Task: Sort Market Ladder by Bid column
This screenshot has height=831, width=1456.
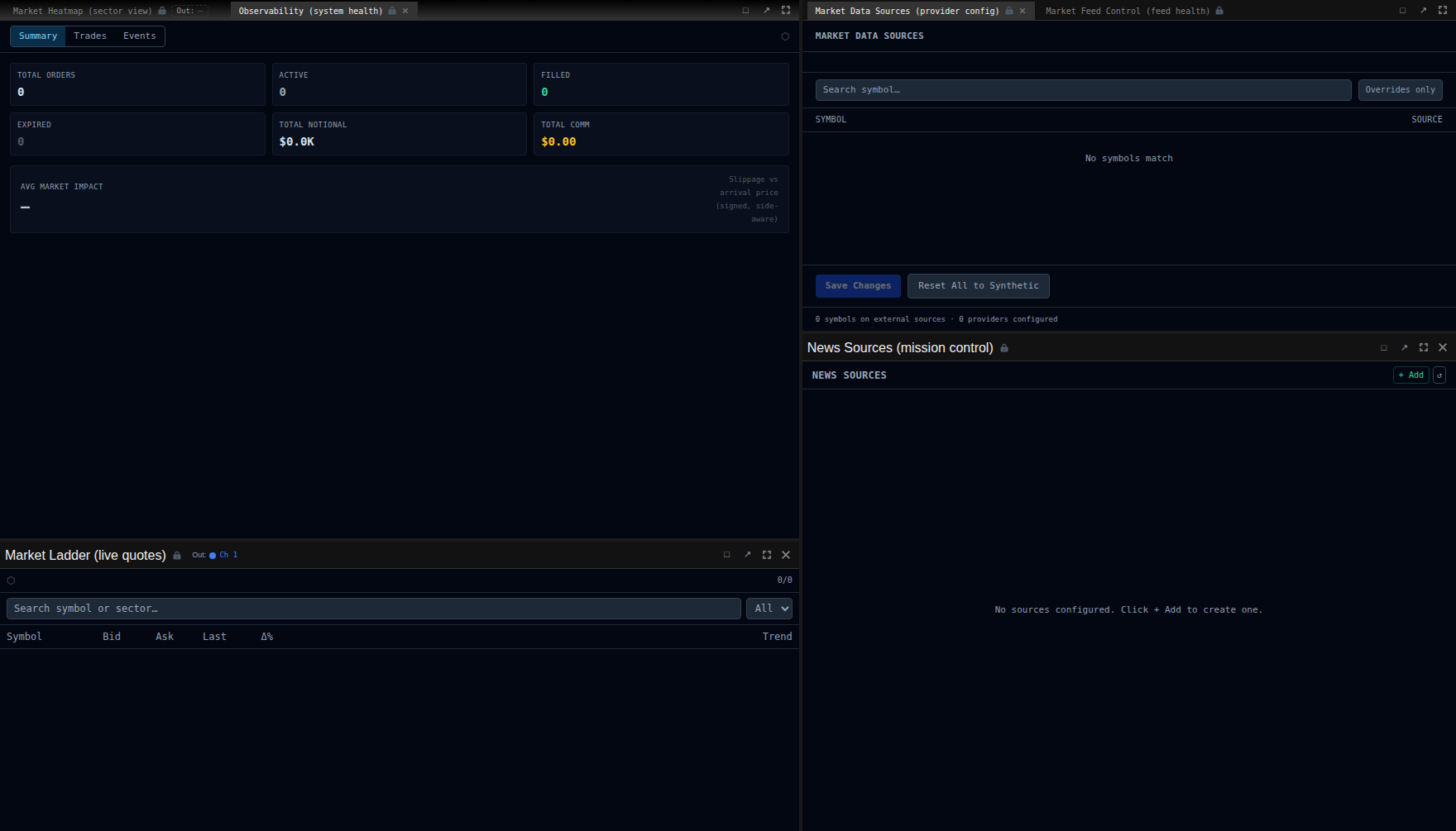Action: (x=112, y=637)
